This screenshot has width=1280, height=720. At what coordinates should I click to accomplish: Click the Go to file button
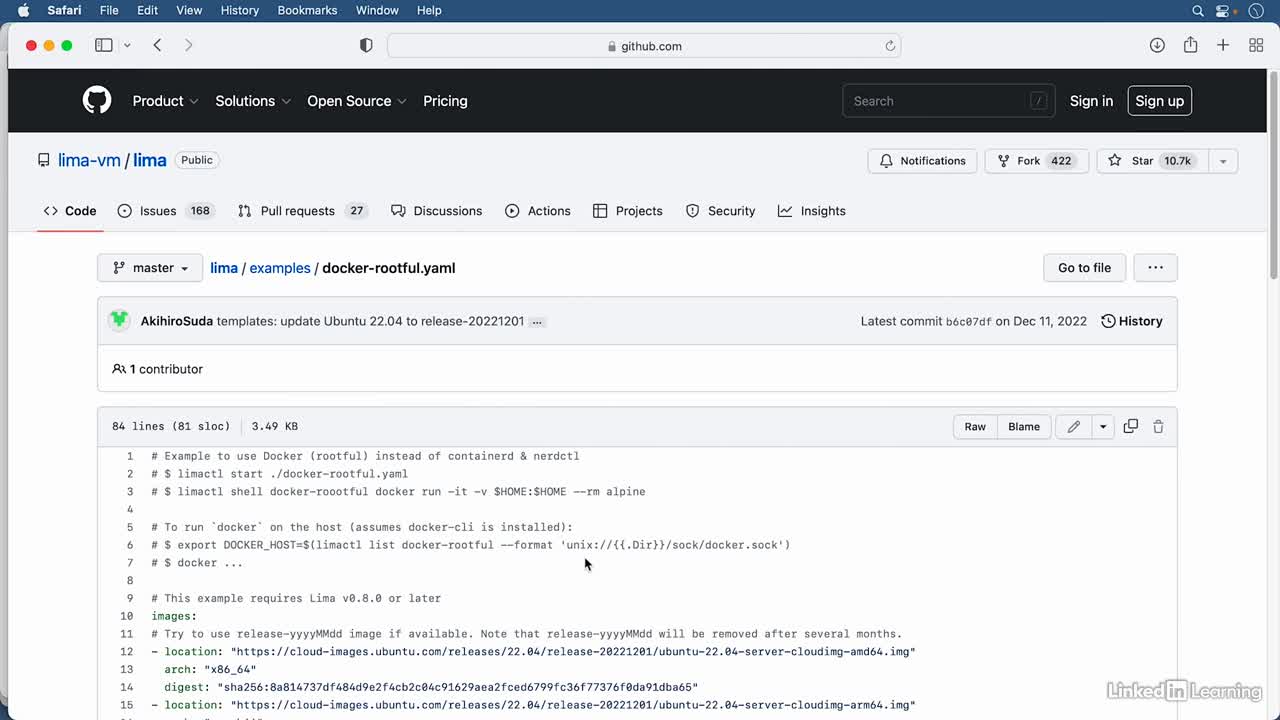1085,268
